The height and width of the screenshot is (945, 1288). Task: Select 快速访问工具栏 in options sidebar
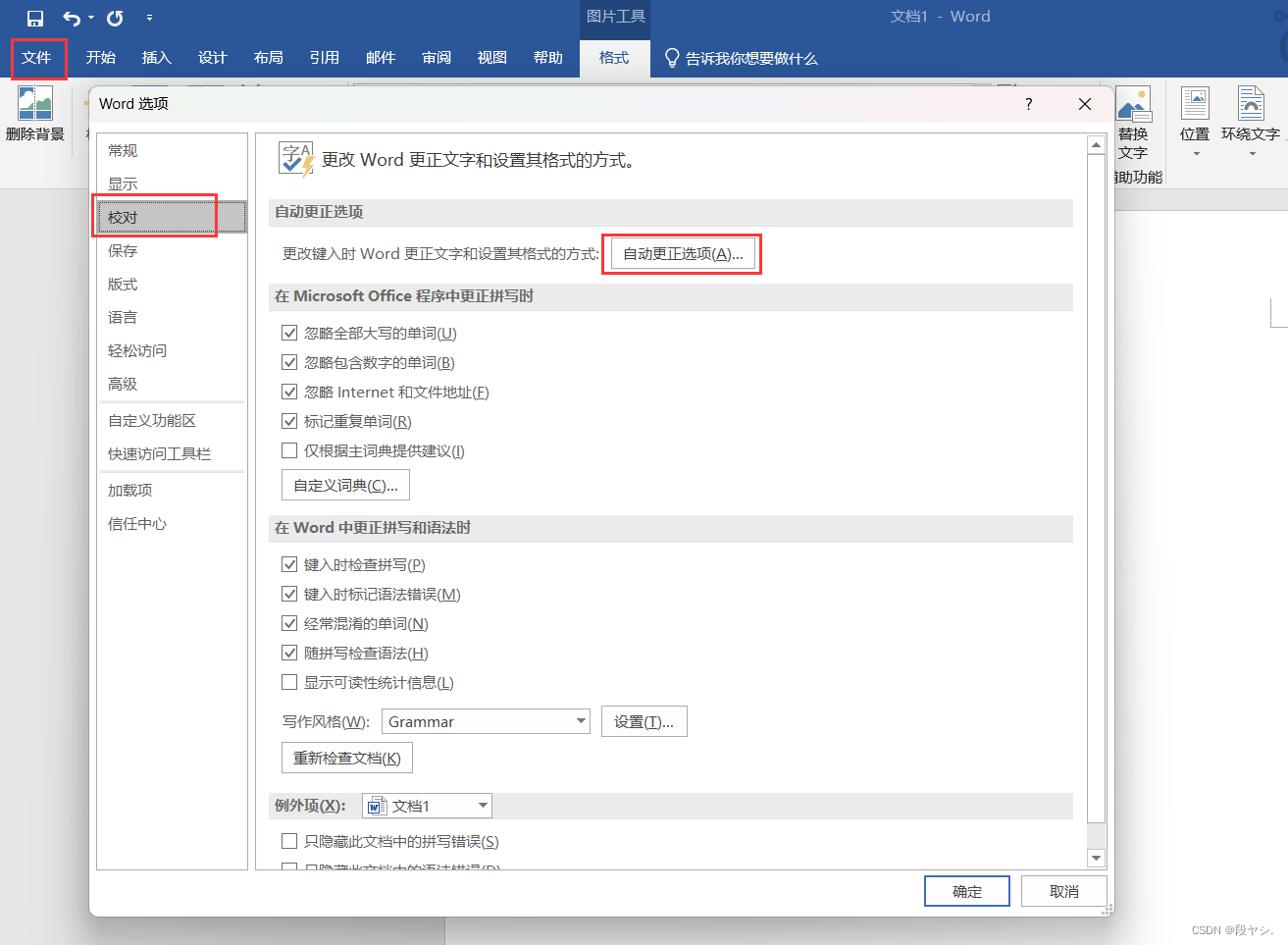(172, 454)
